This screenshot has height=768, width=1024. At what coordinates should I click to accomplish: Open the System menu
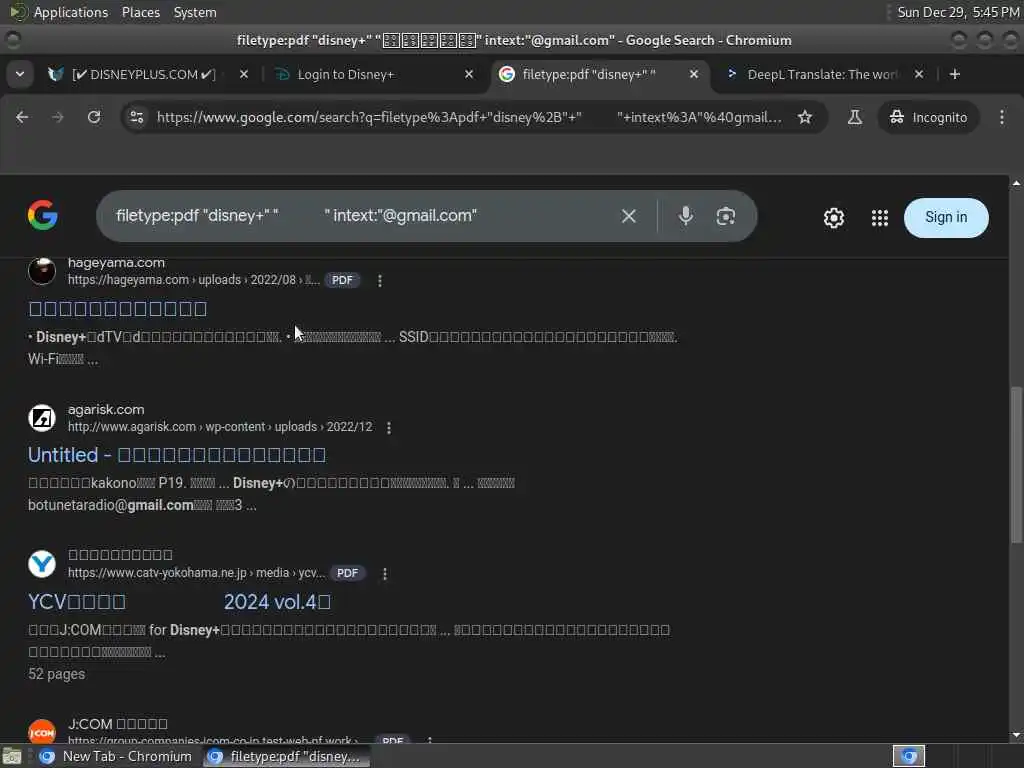click(x=195, y=12)
